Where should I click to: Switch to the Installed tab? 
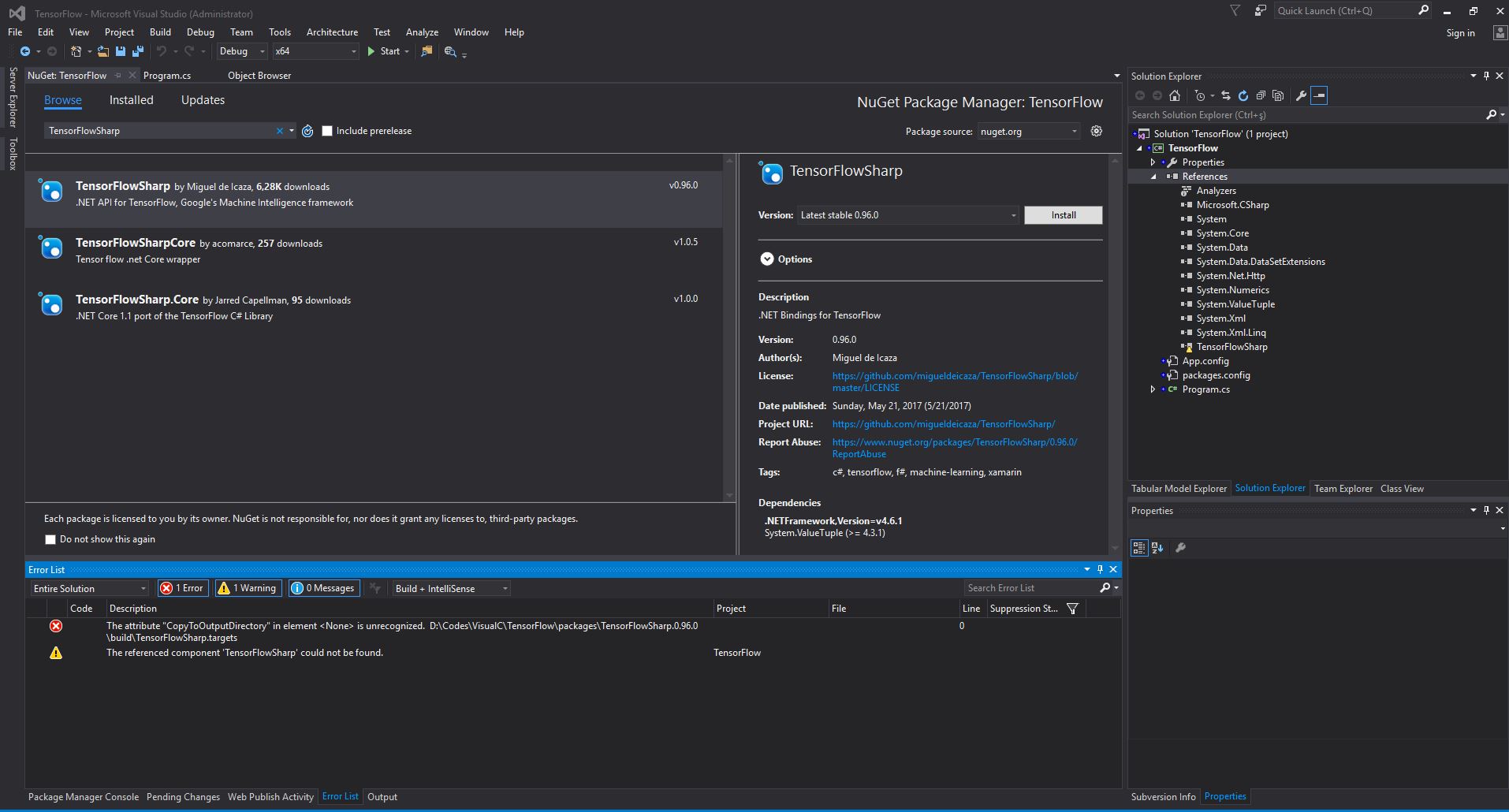tap(131, 100)
